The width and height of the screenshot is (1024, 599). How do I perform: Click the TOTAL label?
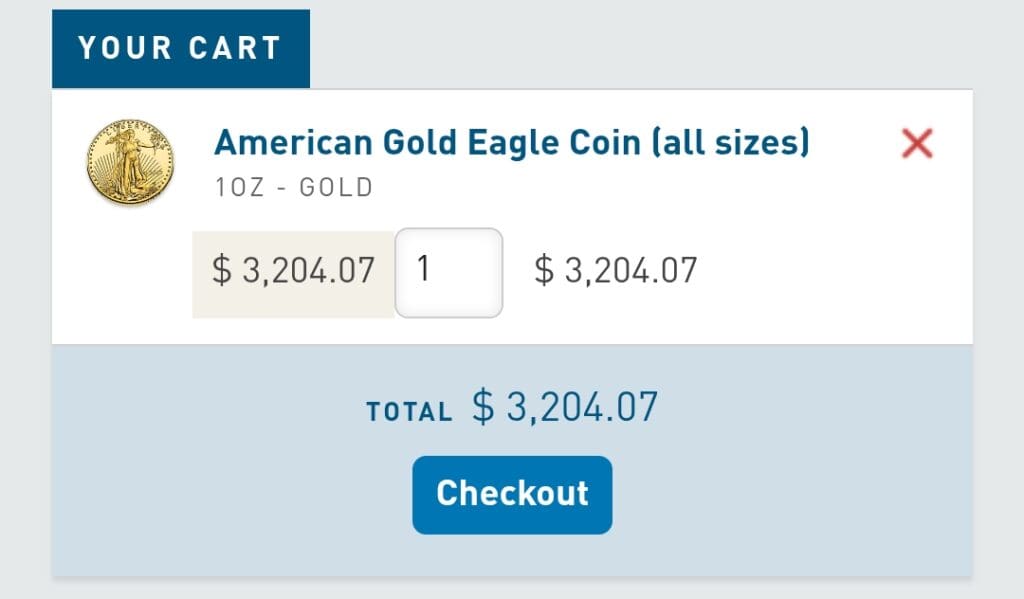click(x=409, y=411)
